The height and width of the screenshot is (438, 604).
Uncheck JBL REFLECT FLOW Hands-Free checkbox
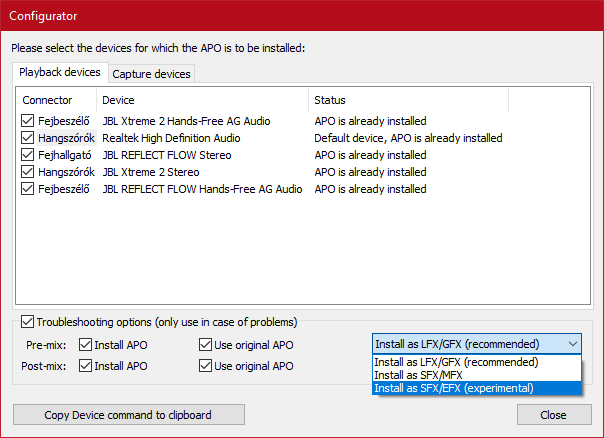coord(28,189)
